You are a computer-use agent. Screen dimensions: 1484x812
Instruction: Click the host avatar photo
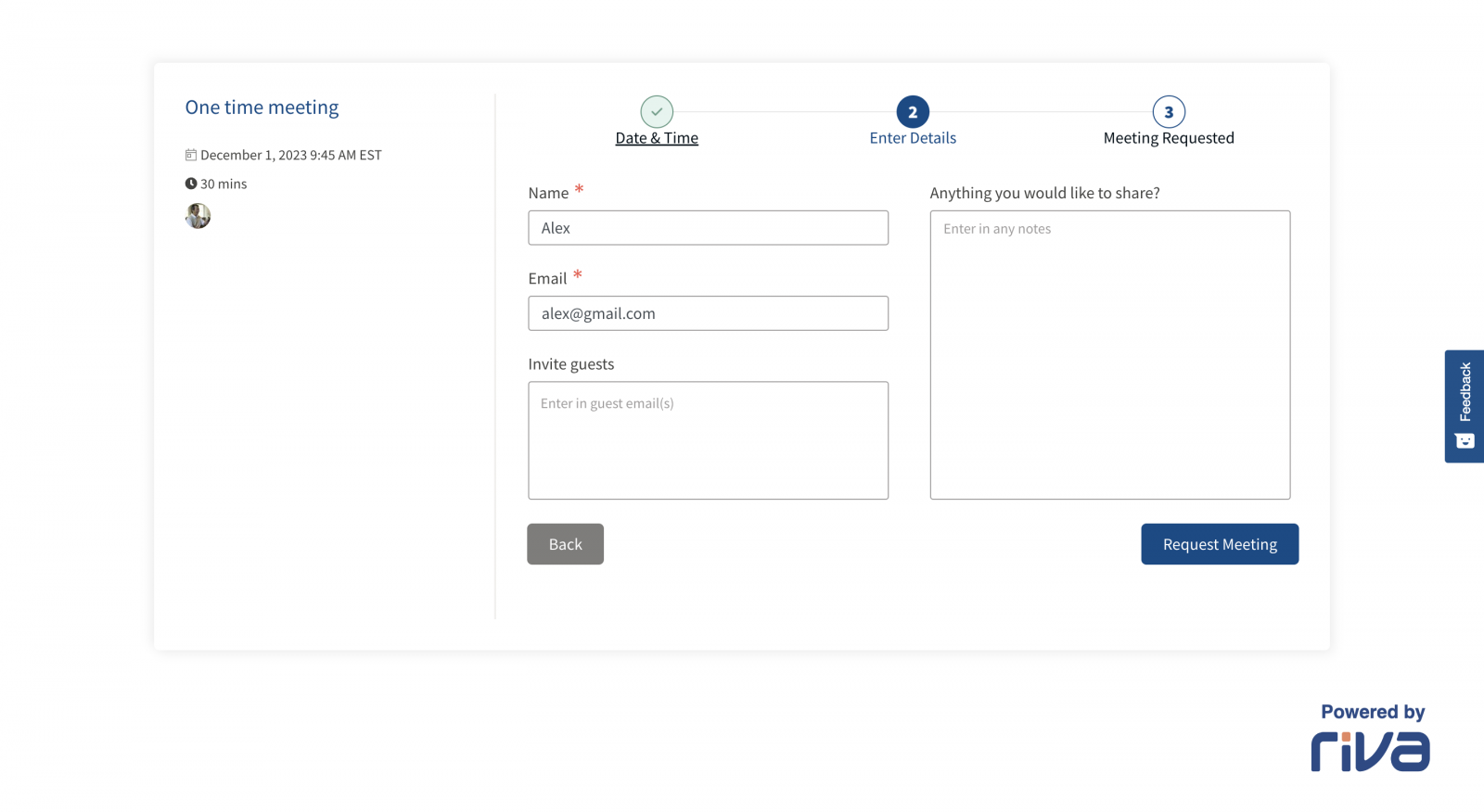pos(198,216)
